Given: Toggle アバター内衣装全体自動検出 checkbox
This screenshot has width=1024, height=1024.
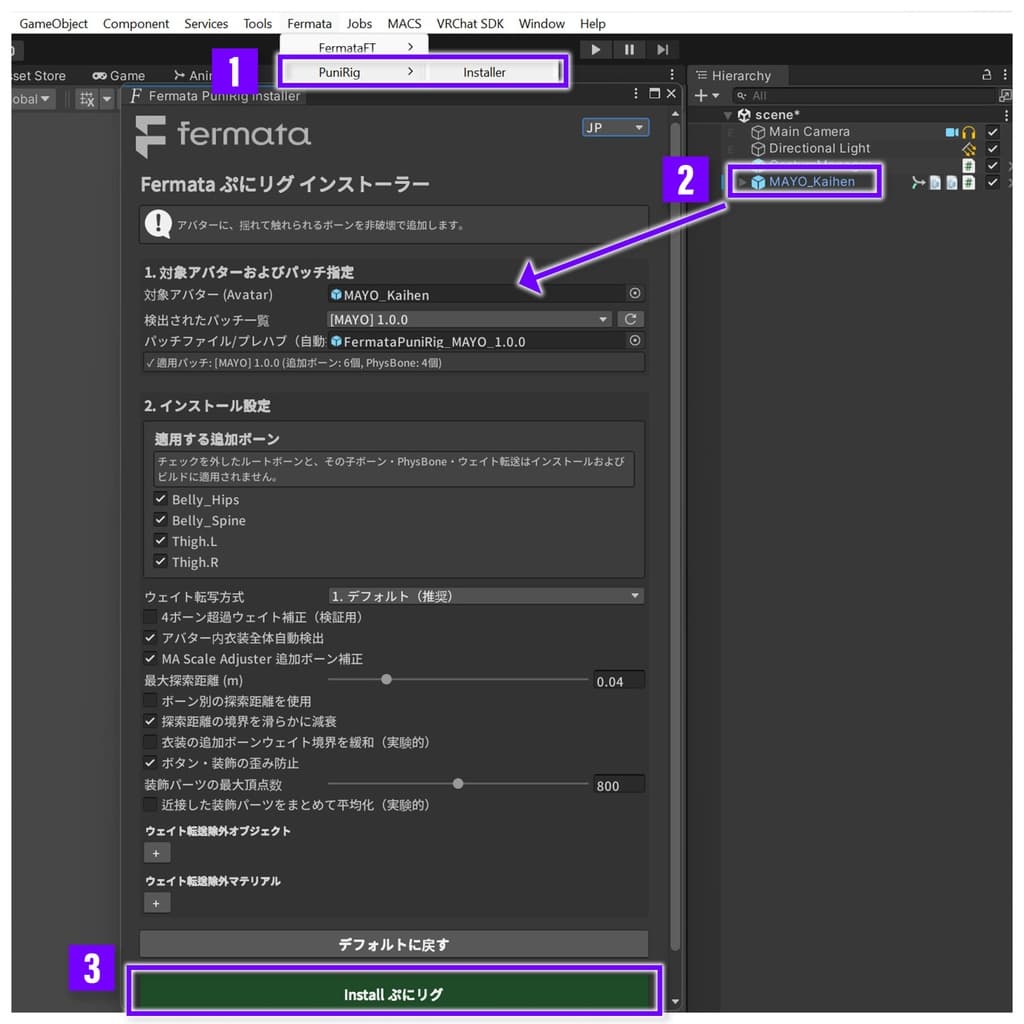Looking at the screenshot, I should pyautogui.click(x=150, y=637).
